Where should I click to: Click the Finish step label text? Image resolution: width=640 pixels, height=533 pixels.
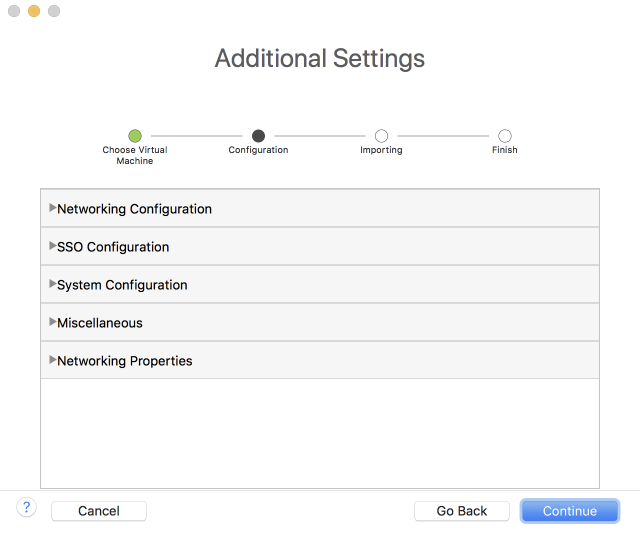pos(505,150)
